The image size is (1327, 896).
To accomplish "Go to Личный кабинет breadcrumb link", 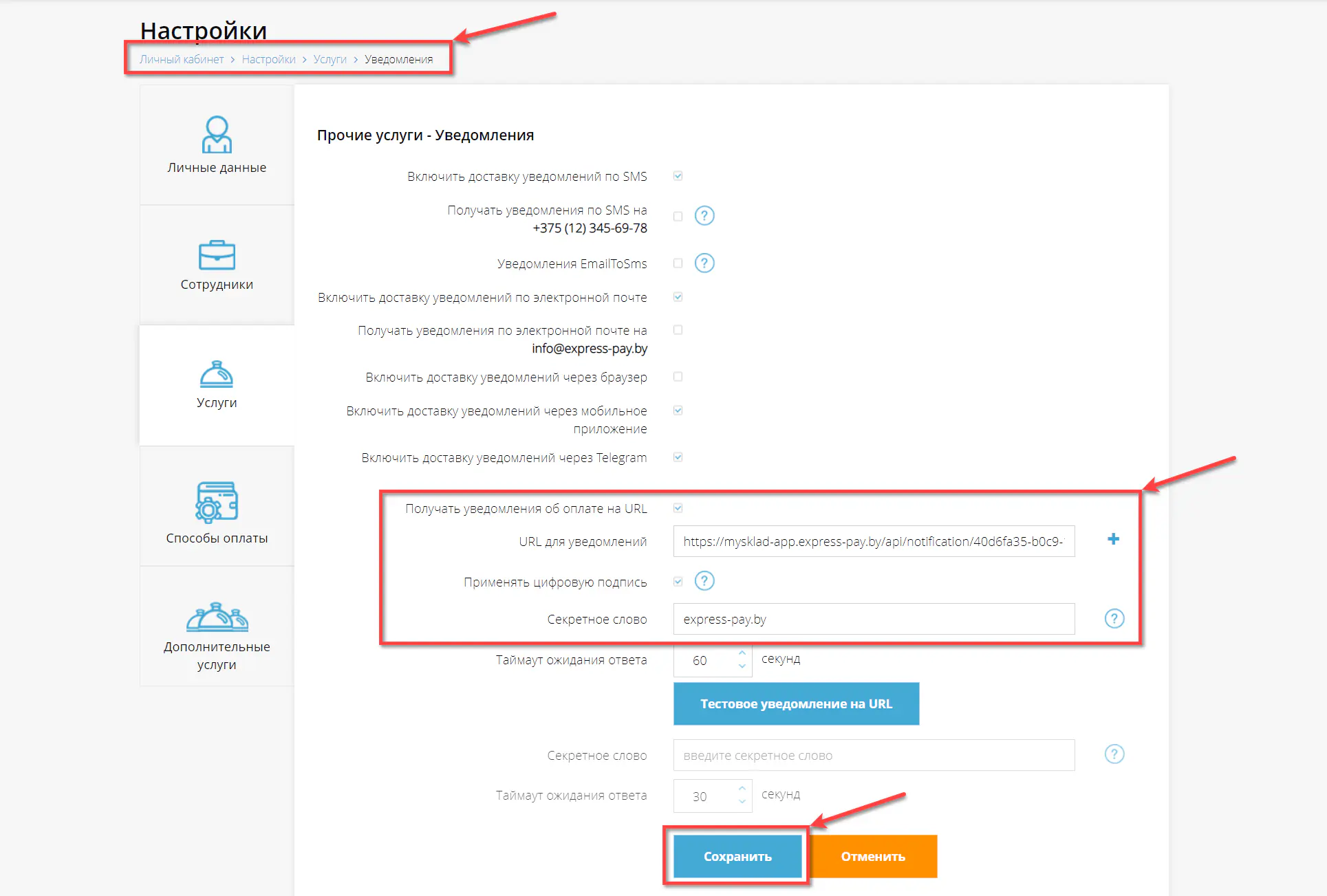I will [182, 60].
